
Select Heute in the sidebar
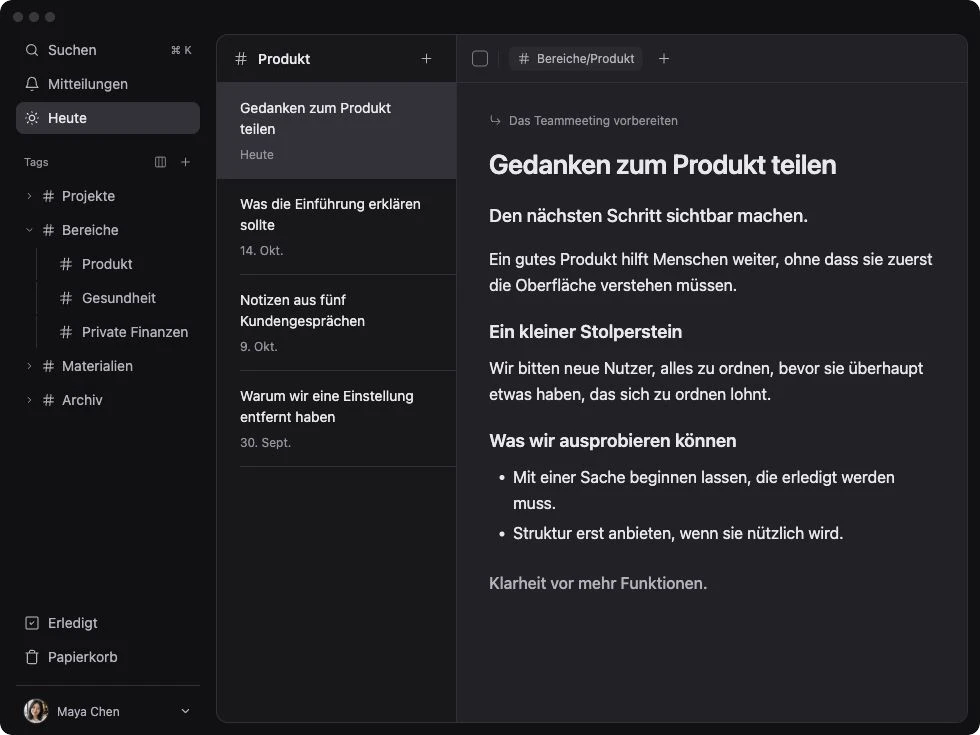pos(108,118)
